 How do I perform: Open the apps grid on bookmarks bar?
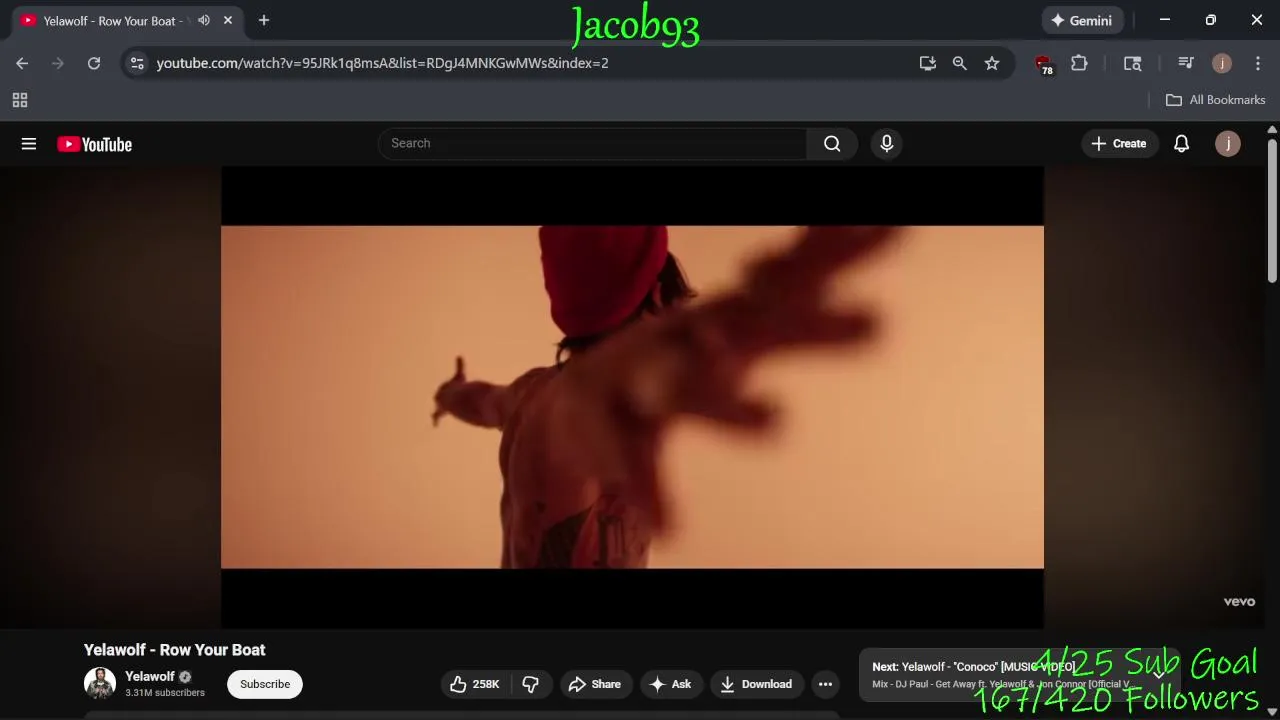point(20,100)
